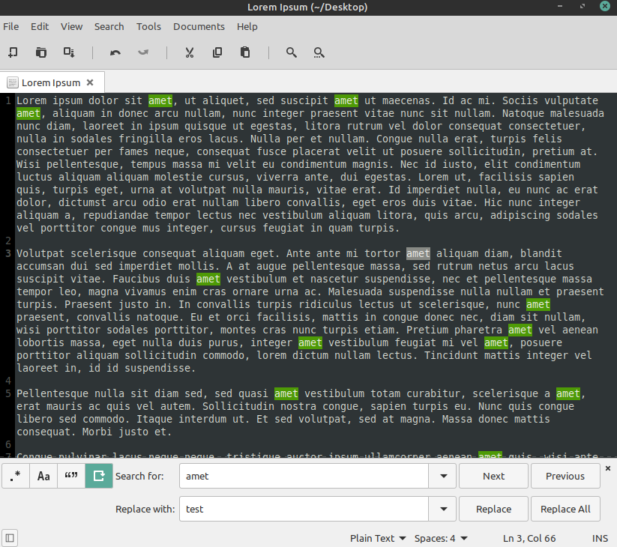
Task: Open the Documents menu
Action: [199, 27]
